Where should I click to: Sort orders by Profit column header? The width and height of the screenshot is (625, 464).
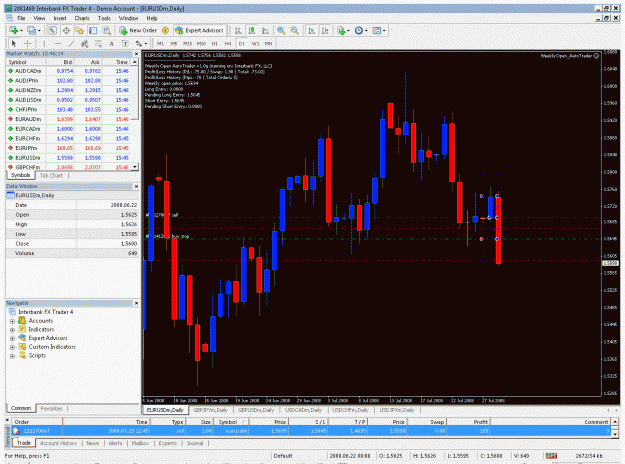468,422
